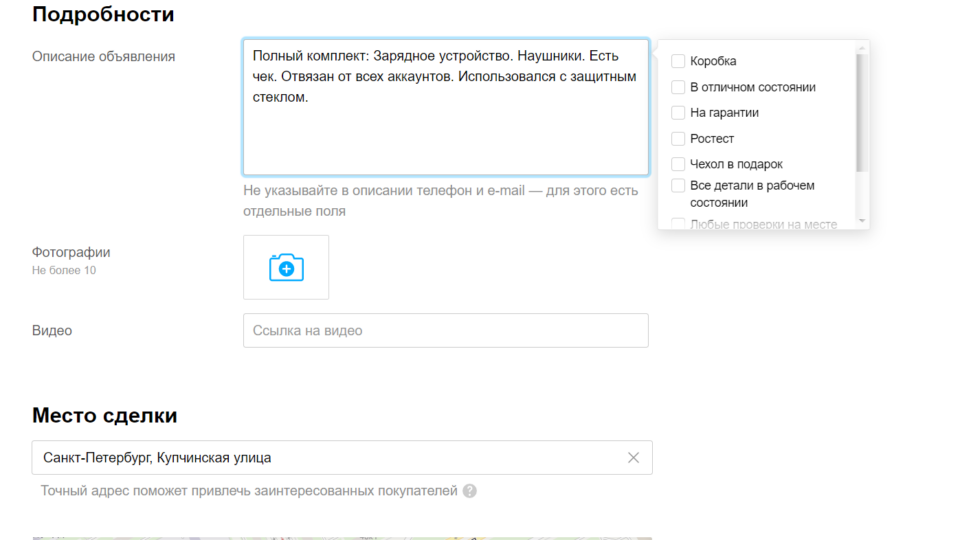Click the add photo camera icon
This screenshot has height=540, width=960.
pos(286,268)
